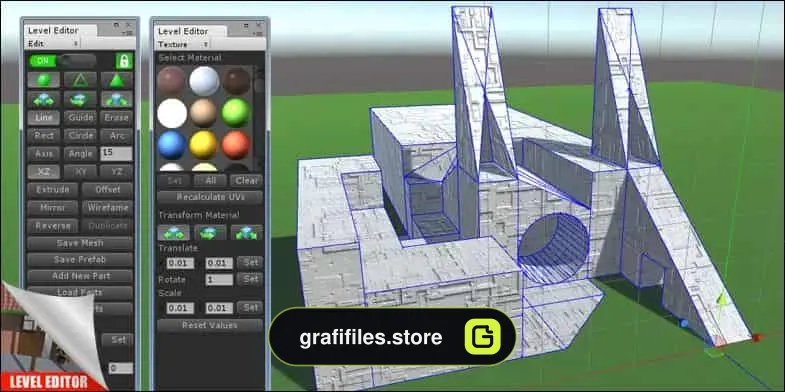The image size is (785, 392).
Task: Pick the blue material sphere
Action: tap(171, 145)
